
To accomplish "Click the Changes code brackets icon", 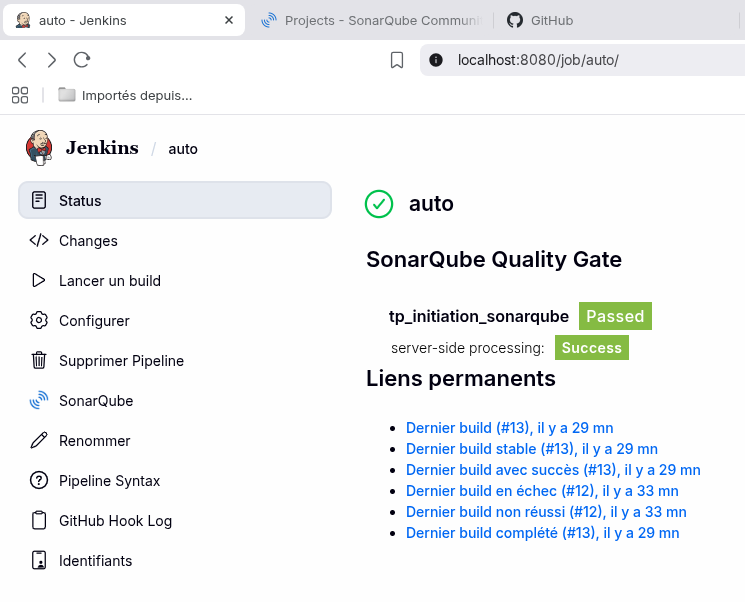I will pyautogui.click(x=39, y=240).
